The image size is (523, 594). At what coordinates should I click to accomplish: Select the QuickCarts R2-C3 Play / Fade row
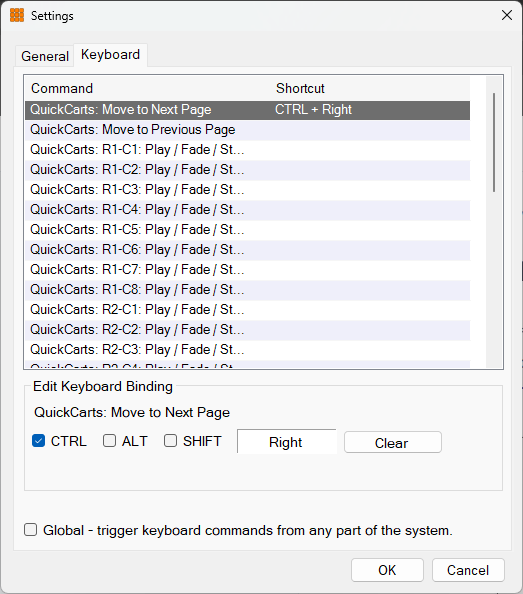[248, 350]
